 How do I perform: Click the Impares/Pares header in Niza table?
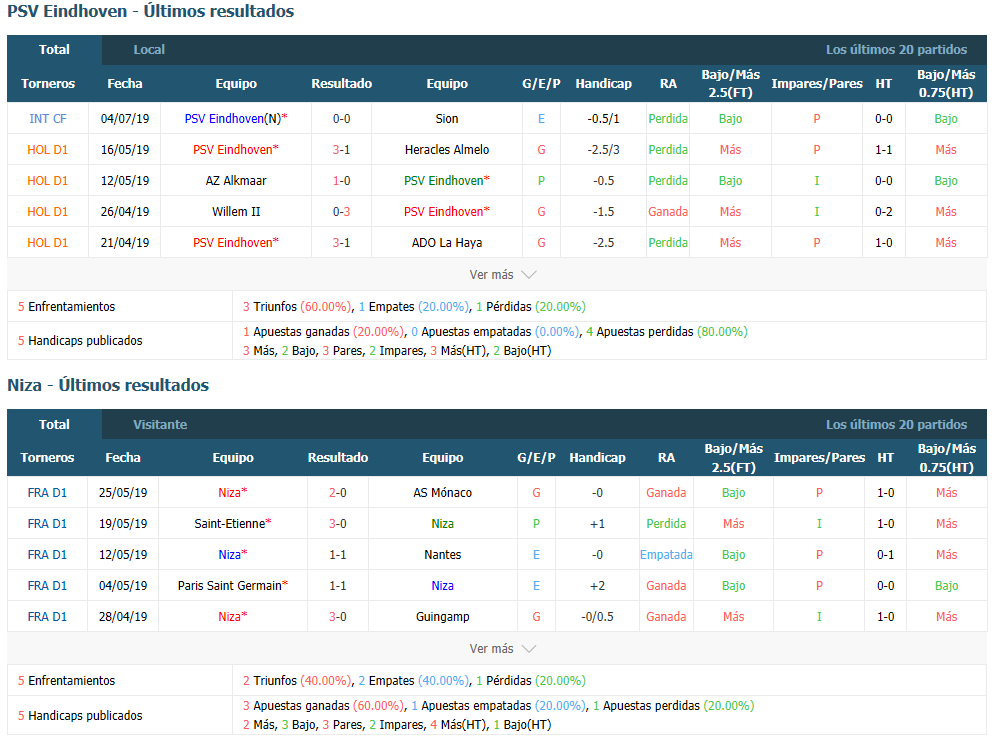click(x=819, y=458)
